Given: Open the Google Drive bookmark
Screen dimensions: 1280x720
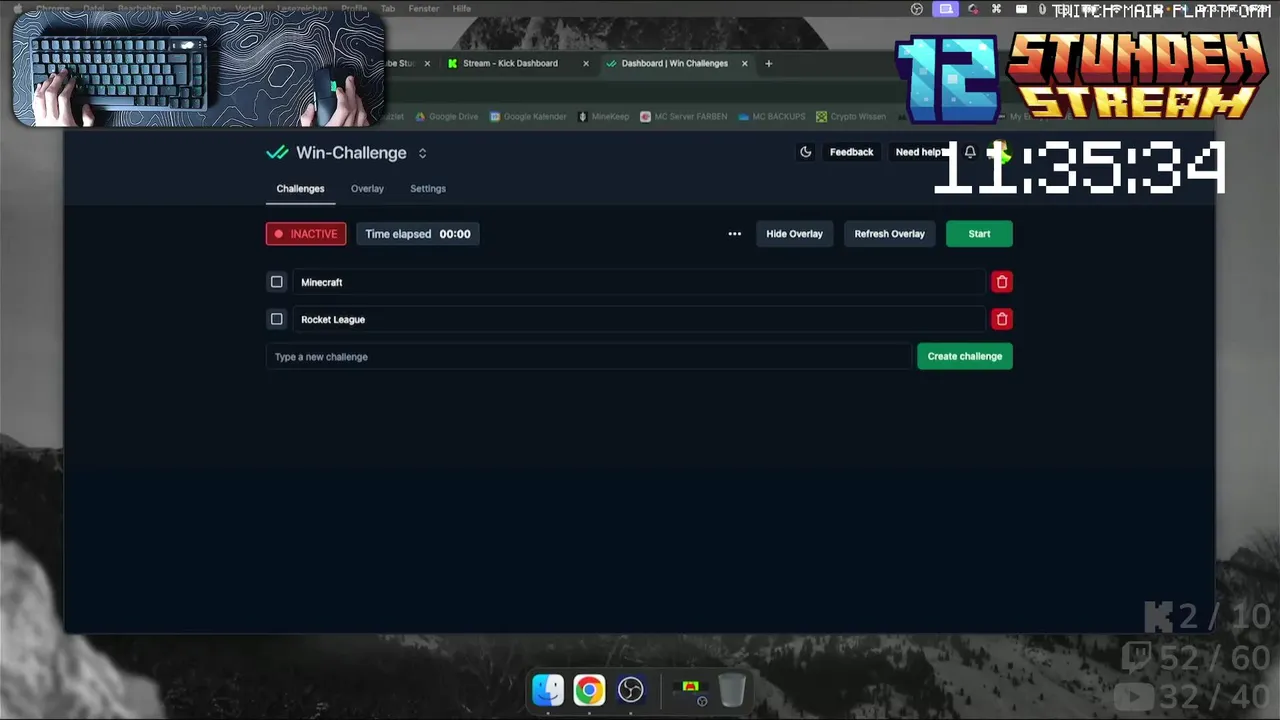Looking at the screenshot, I should coord(446,116).
